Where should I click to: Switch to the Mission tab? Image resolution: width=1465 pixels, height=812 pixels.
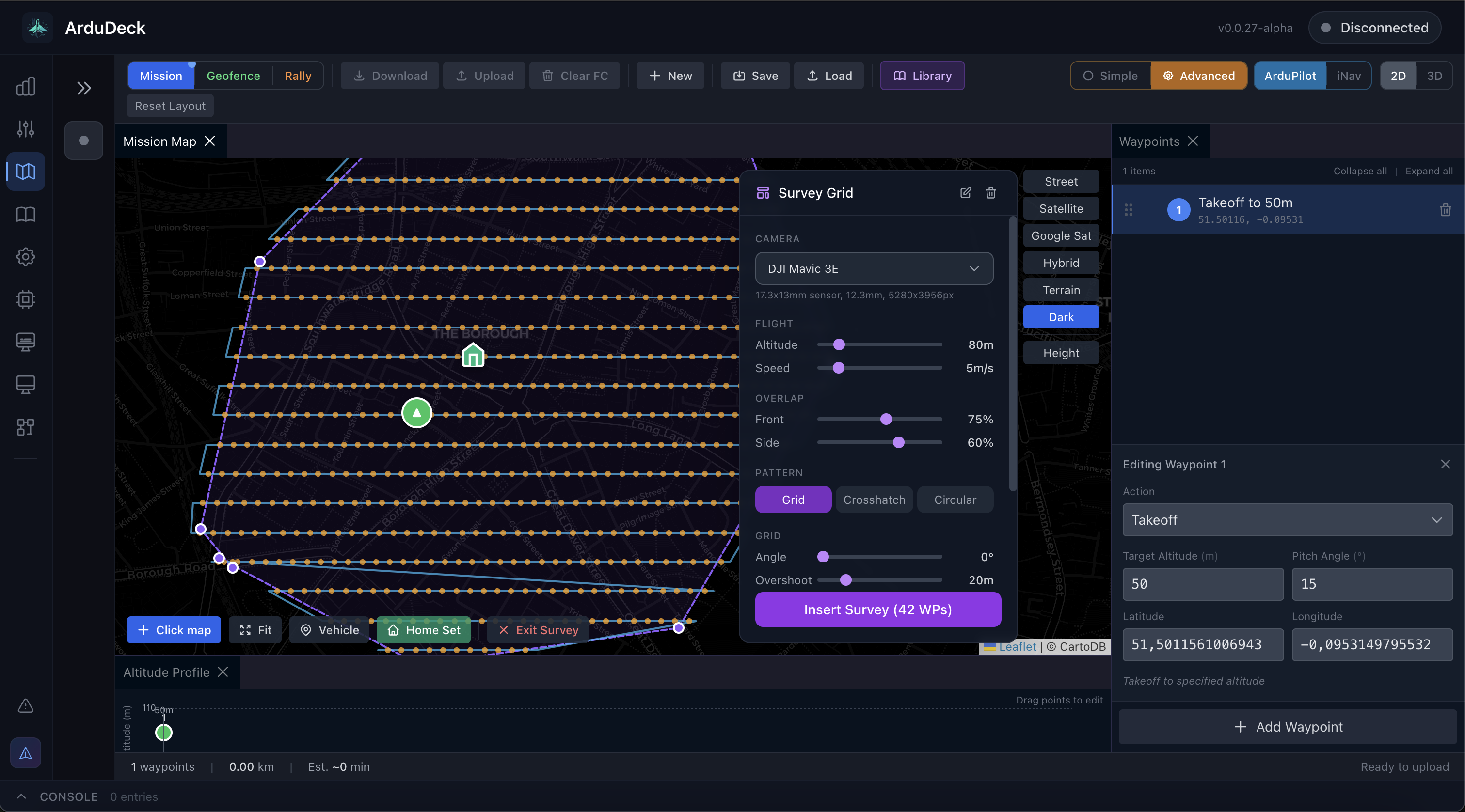pyautogui.click(x=161, y=76)
